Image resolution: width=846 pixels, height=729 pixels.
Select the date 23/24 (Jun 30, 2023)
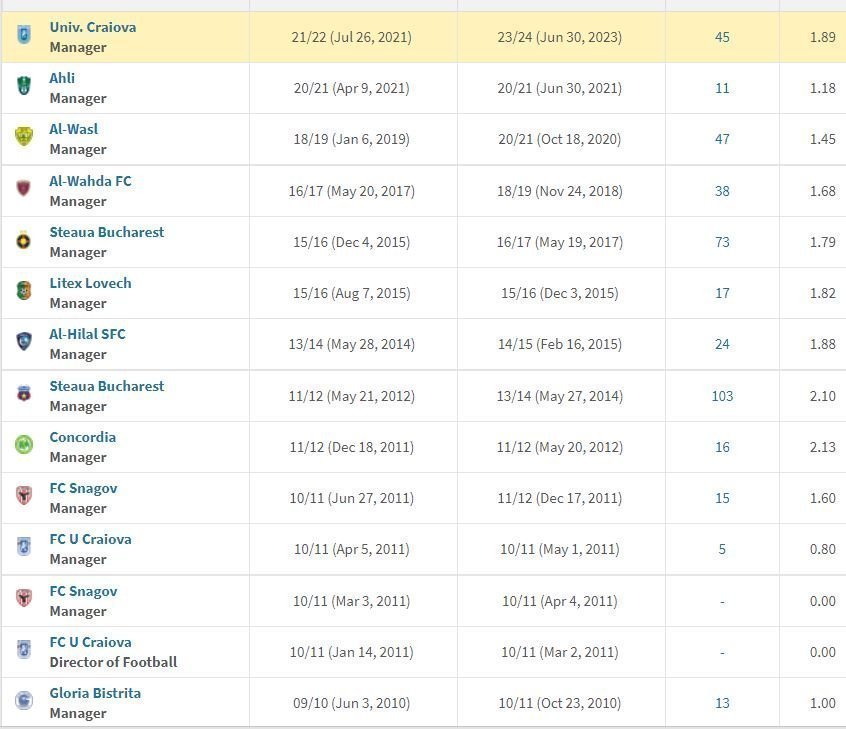[x=560, y=37]
